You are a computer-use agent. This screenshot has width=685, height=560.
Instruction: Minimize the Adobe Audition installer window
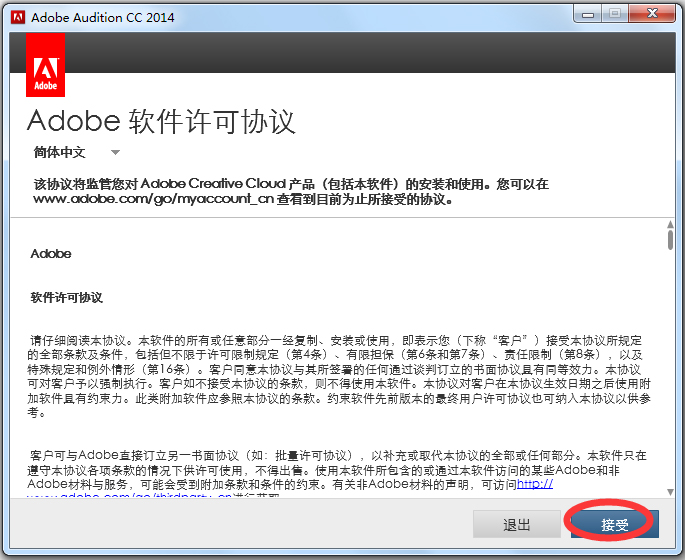click(x=587, y=13)
